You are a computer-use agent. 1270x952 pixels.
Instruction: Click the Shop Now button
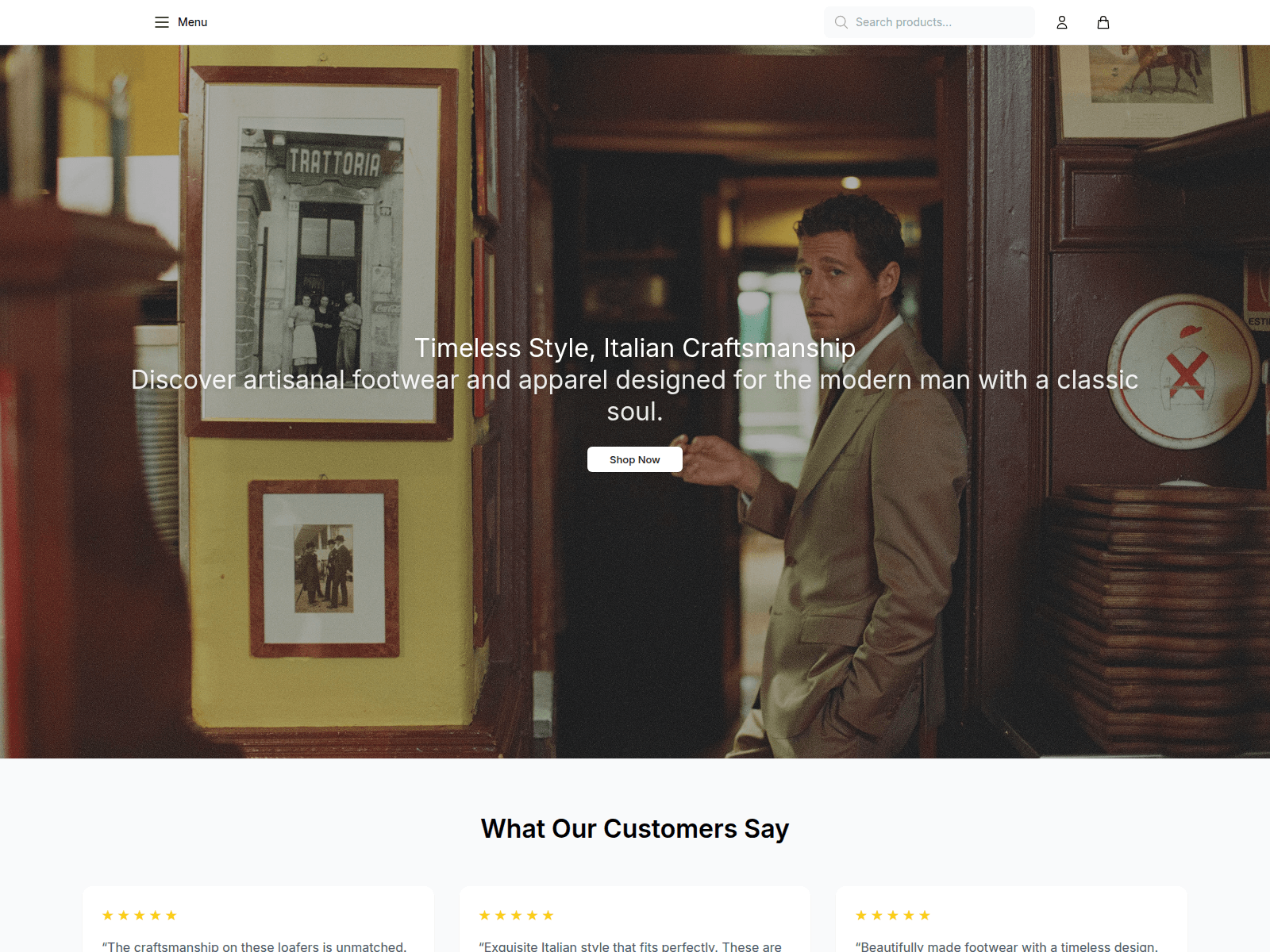[635, 459]
